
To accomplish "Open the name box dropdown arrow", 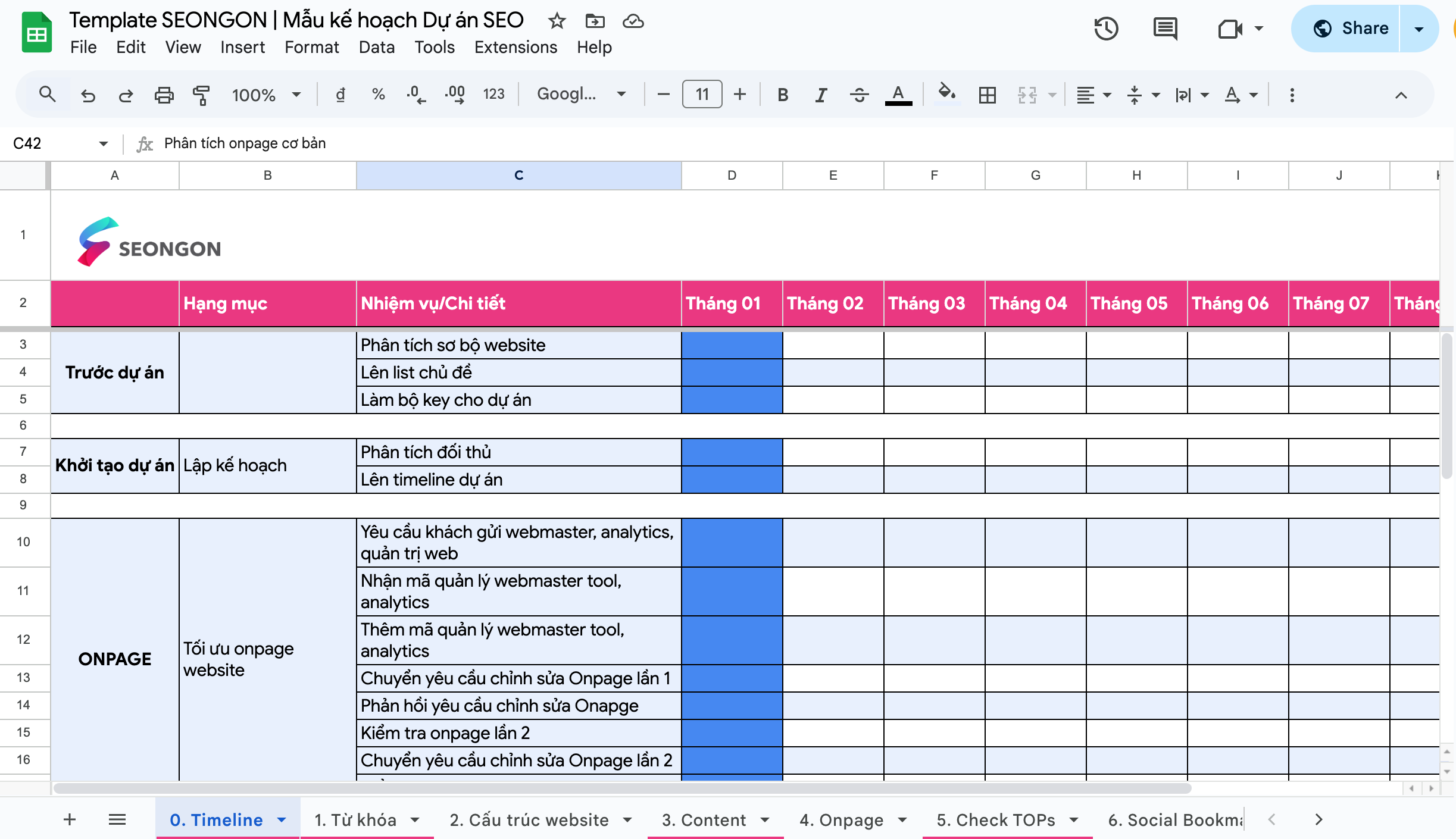I will pos(103,143).
